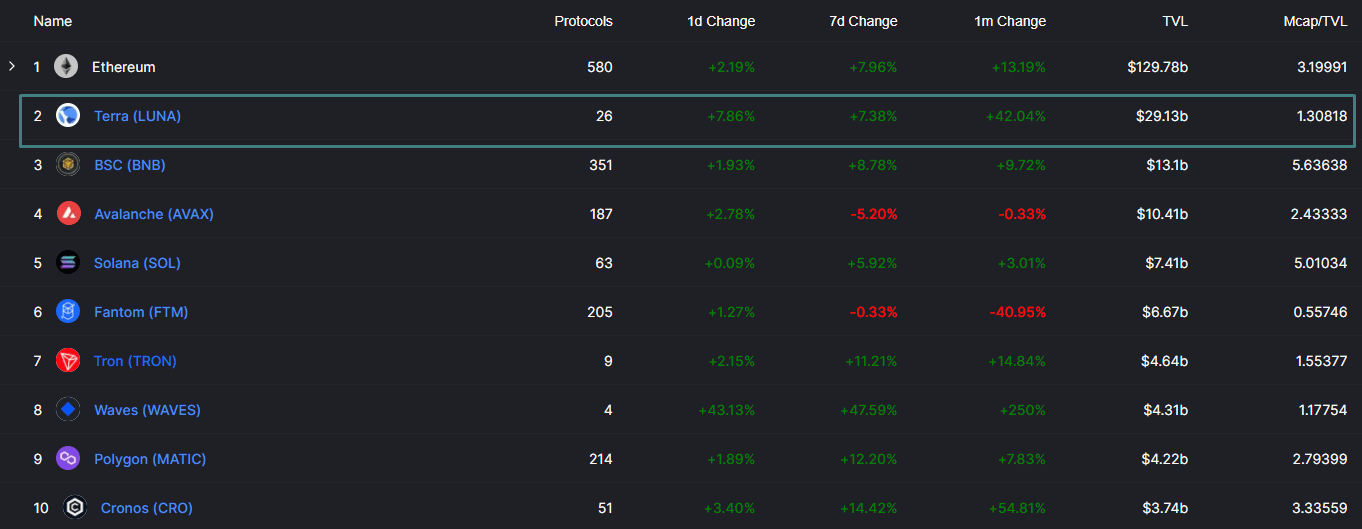The image size is (1362, 529).
Task: Click the Ethereum name text
Action: pos(124,67)
